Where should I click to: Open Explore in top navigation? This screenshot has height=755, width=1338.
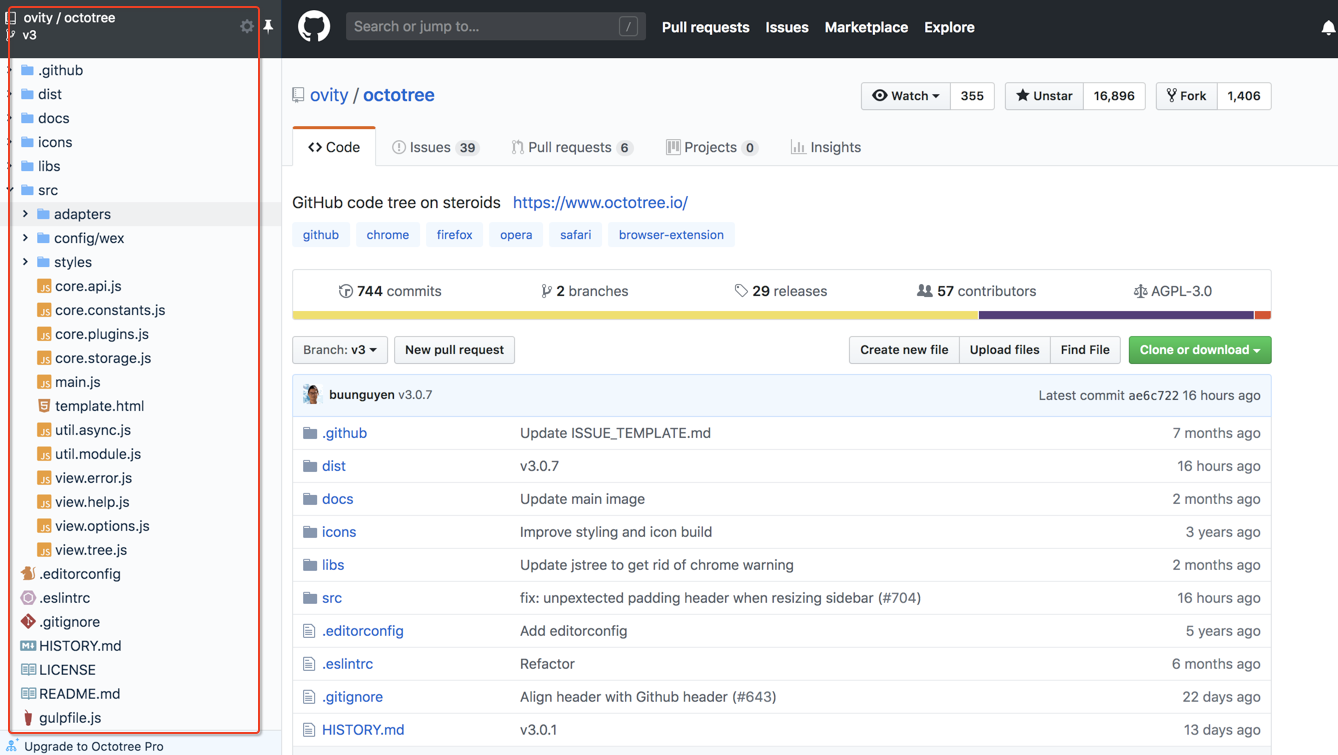[x=949, y=27]
